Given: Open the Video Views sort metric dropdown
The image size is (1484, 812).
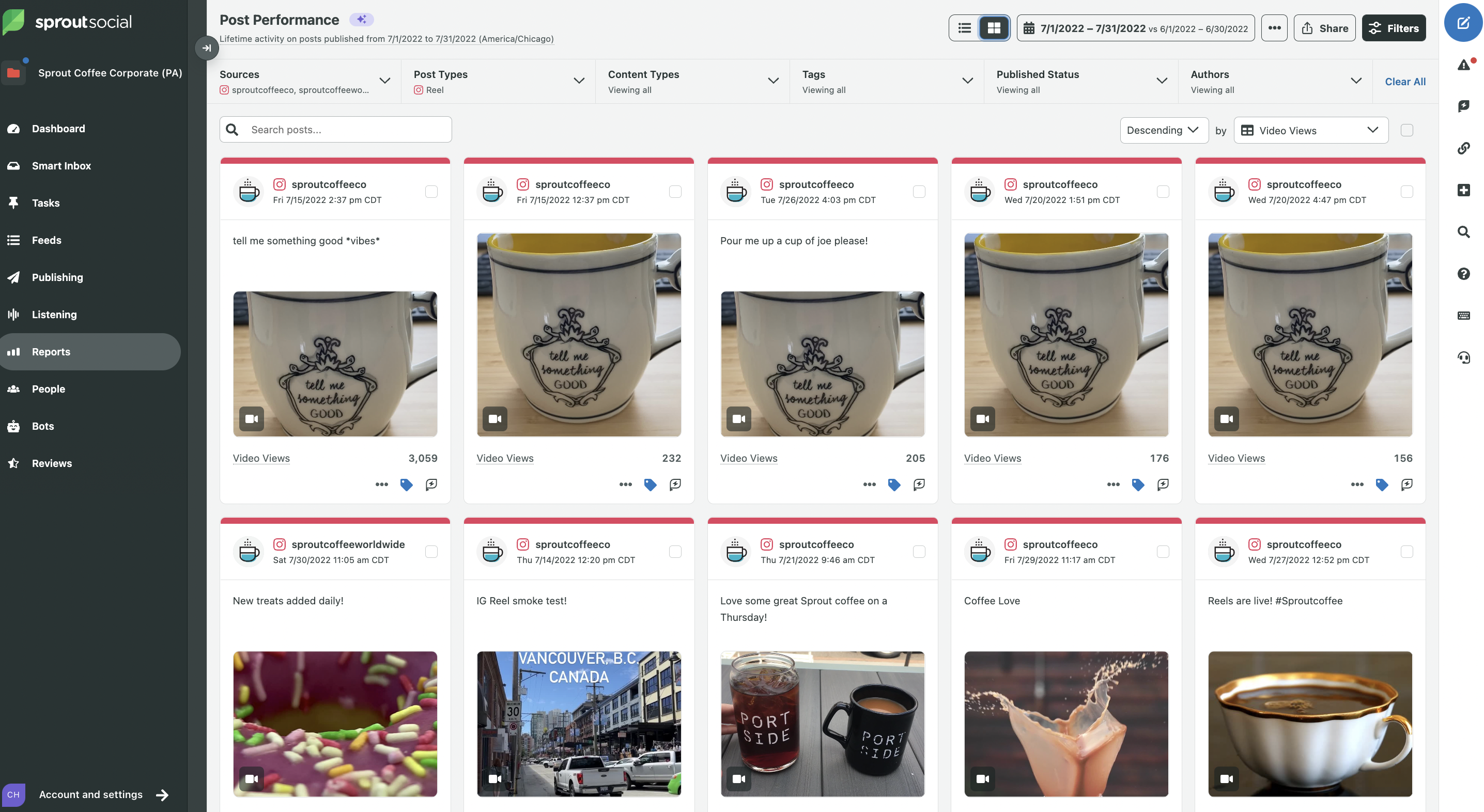Looking at the screenshot, I should pos(1310,130).
